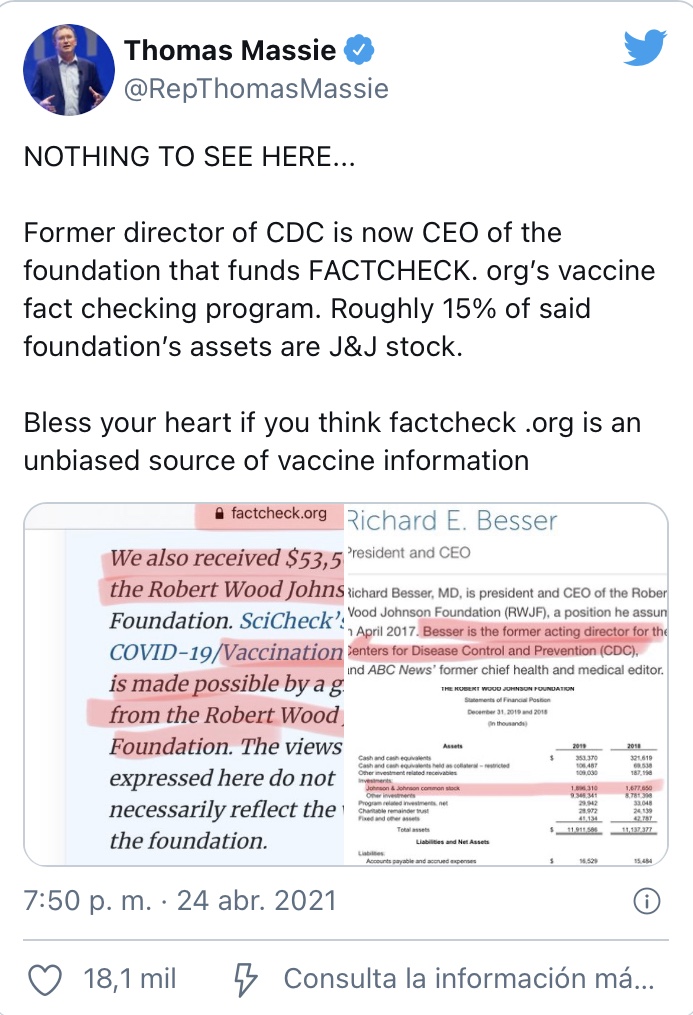The width and height of the screenshot is (693, 1015).
Task: Click the lightning bolt icon
Action: [244, 979]
